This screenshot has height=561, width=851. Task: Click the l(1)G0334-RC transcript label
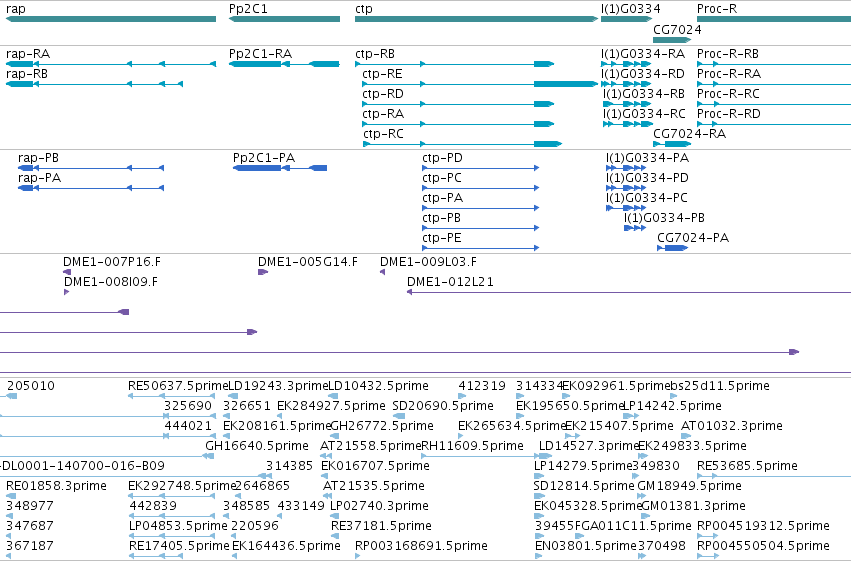click(x=644, y=114)
